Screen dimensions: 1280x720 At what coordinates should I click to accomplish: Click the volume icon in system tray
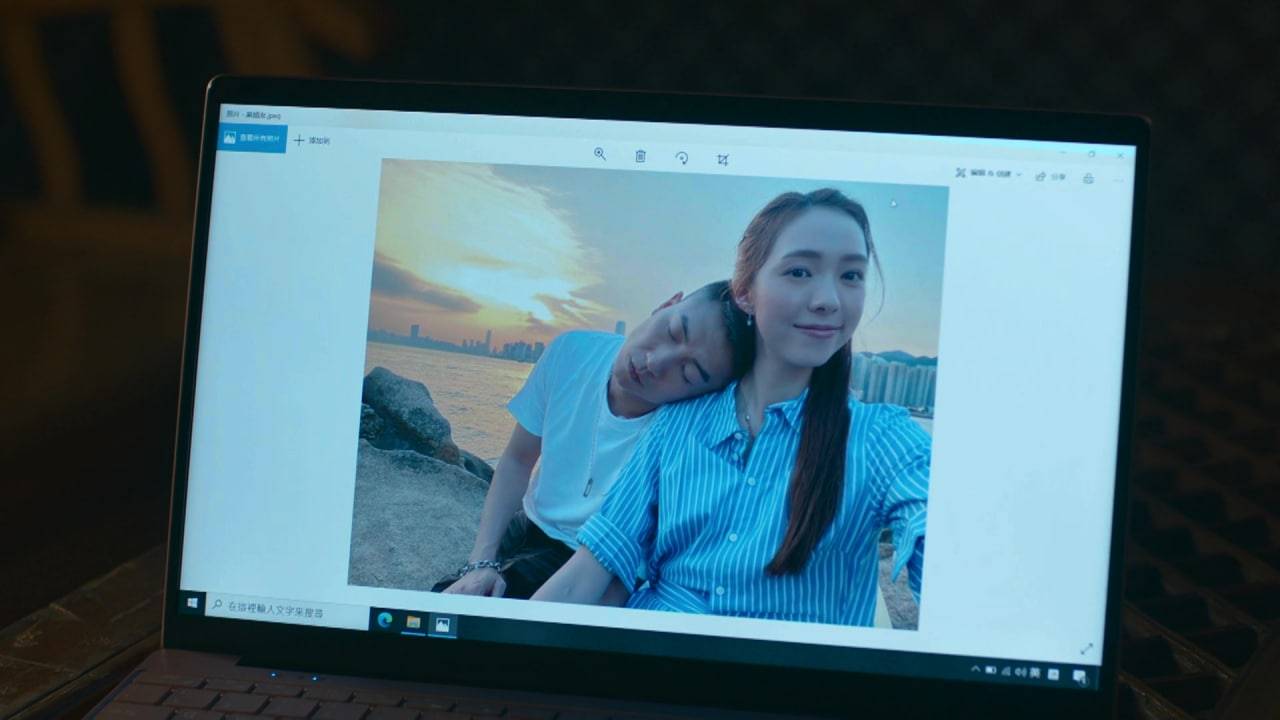1020,672
